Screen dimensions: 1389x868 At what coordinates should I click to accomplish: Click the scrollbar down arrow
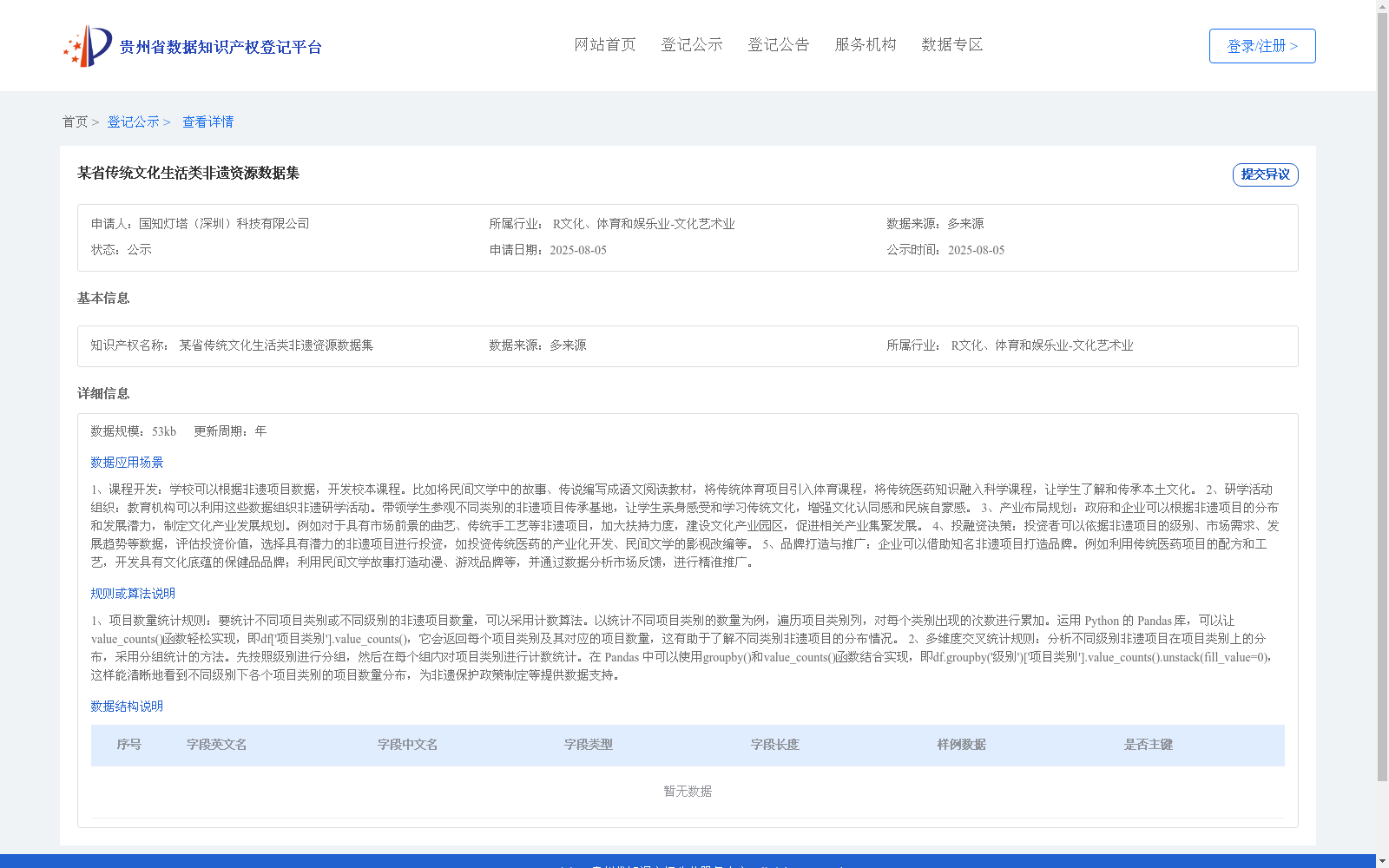click(x=1382, y=861)
